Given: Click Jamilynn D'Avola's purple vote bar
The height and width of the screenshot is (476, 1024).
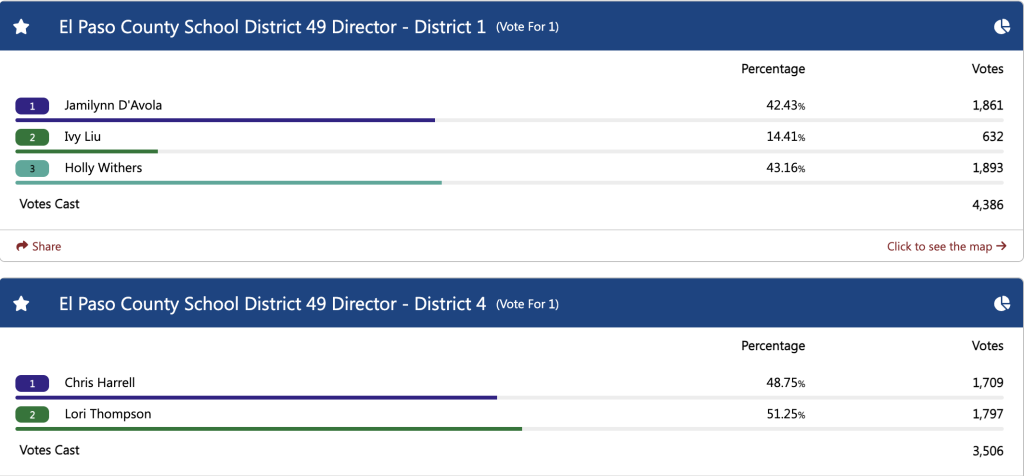Looking at the screenshot, I should [x=225, y=120].
